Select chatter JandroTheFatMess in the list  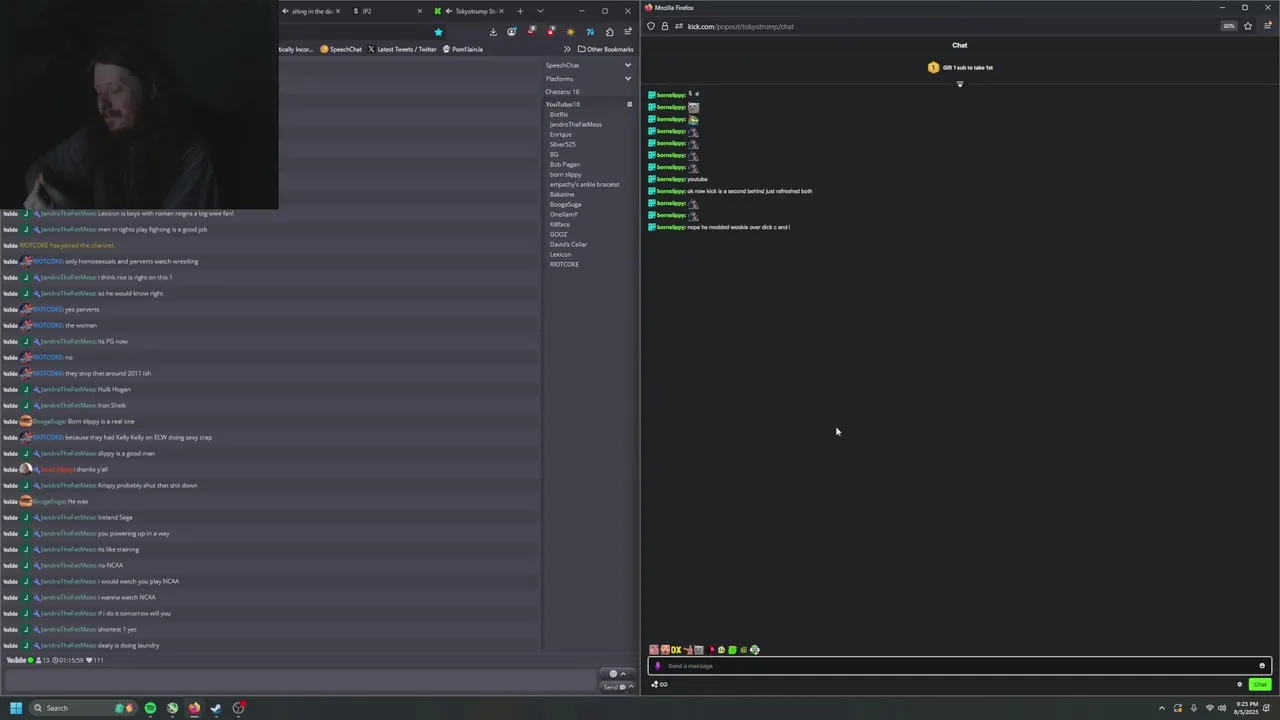576,124
